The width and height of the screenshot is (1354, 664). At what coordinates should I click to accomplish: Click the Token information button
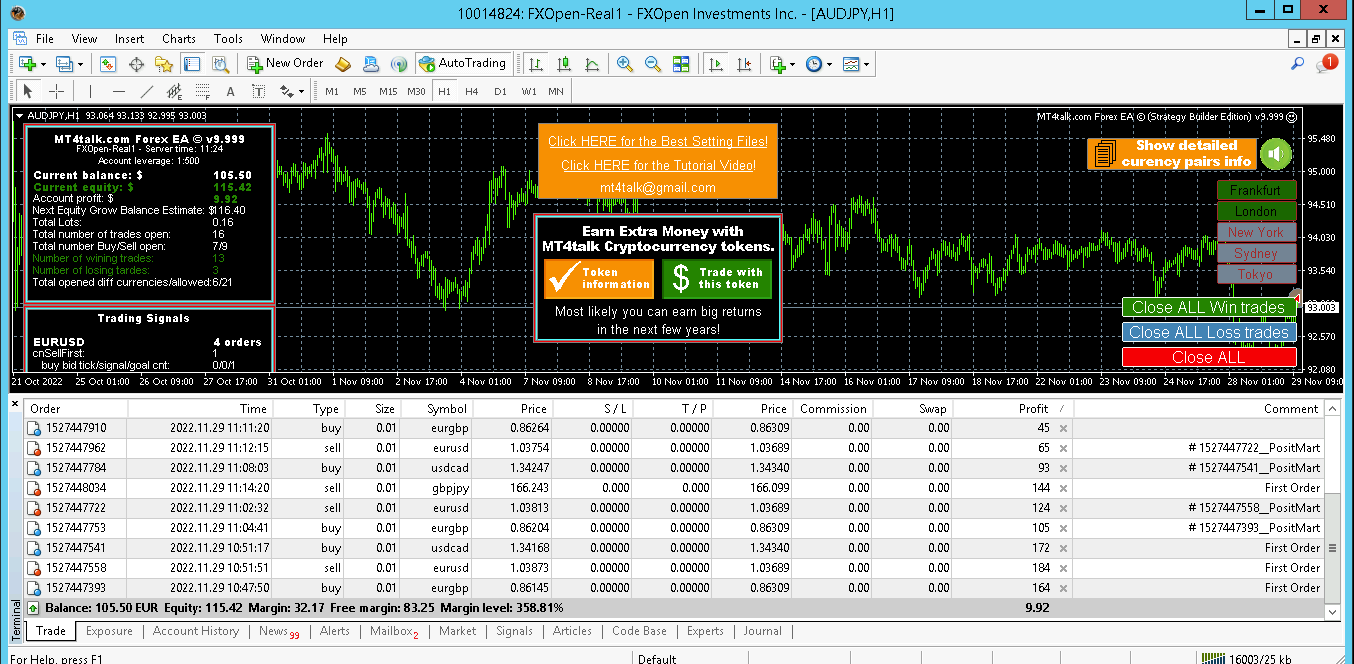599,279
